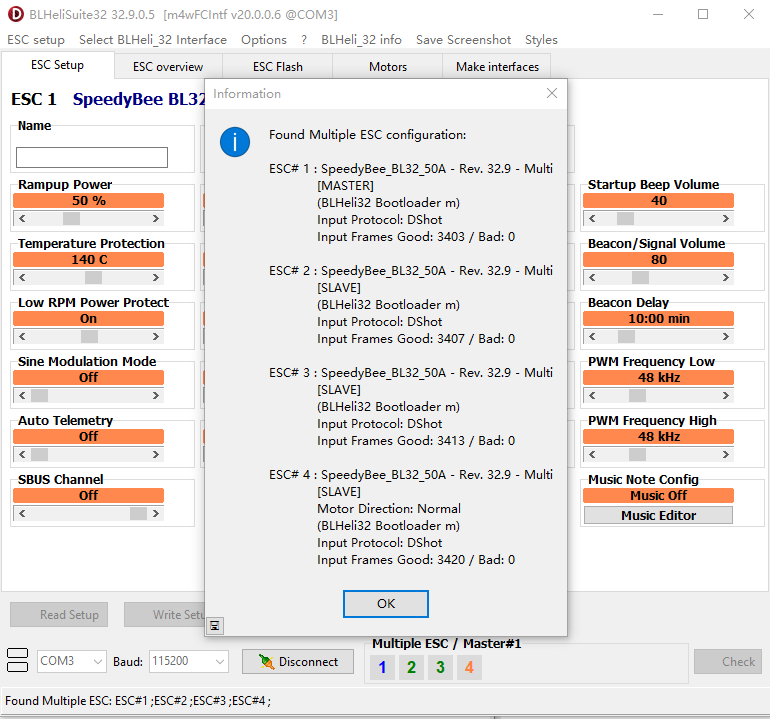The image size is (770, 719).
Task: Open the Music Editor
Action: click(659, 515)
